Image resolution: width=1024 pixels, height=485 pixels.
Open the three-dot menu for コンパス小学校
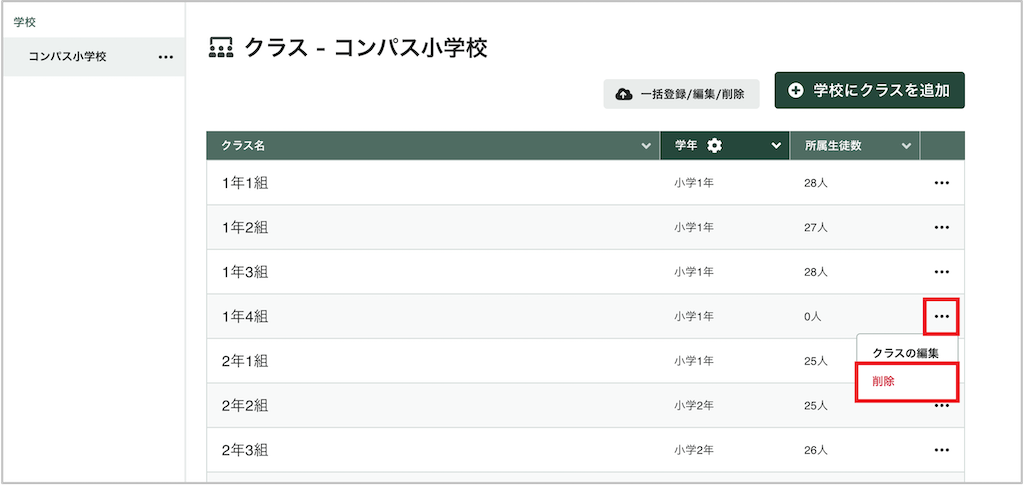click(x=166, y=57)
